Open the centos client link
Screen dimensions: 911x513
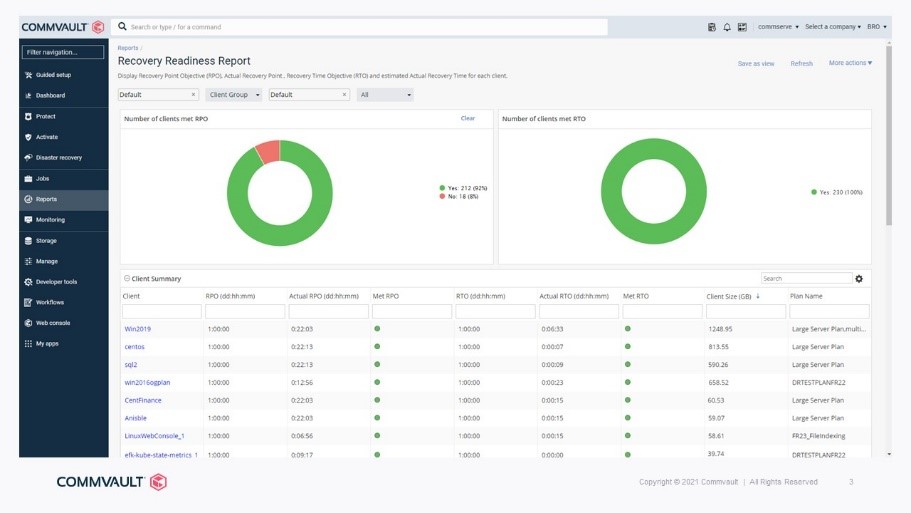tap(134, 347)
